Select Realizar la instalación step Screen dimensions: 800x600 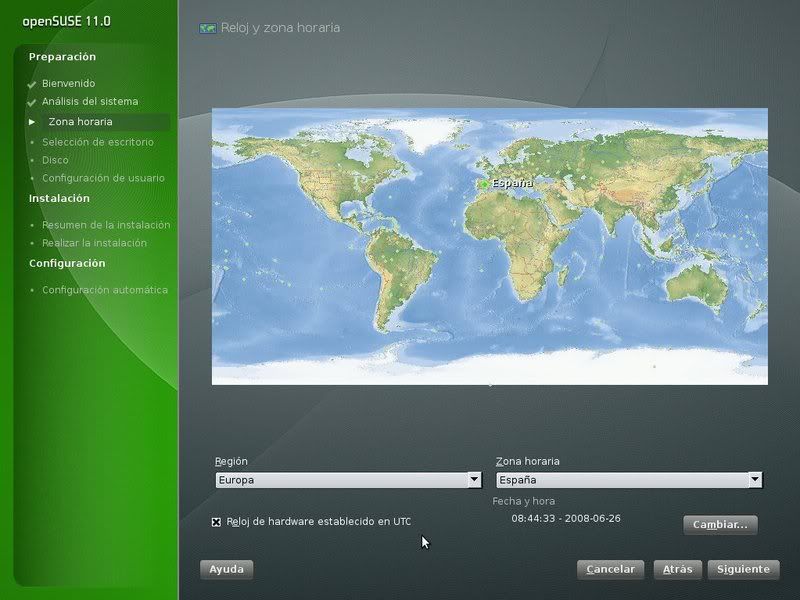click(x=94, y=243)
